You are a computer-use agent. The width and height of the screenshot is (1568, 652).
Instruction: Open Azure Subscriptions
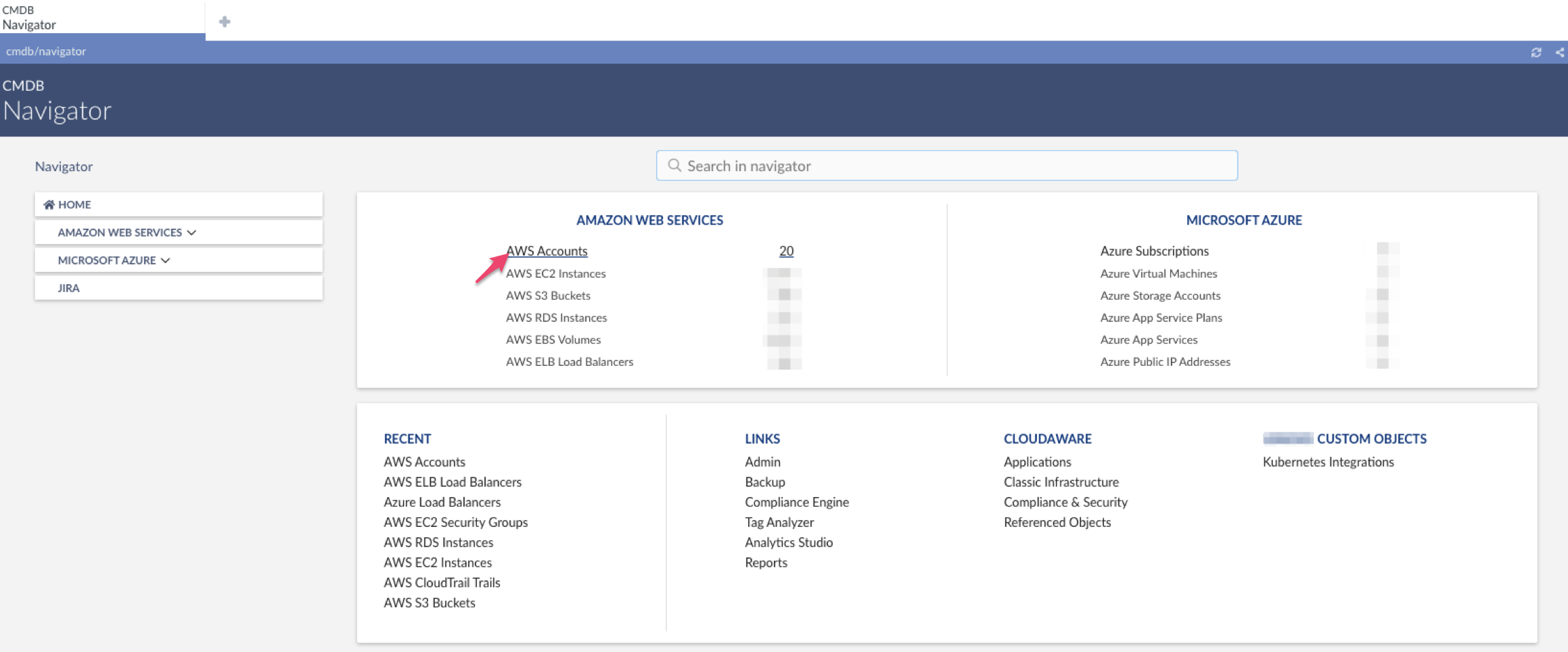tap(1155, 251)
